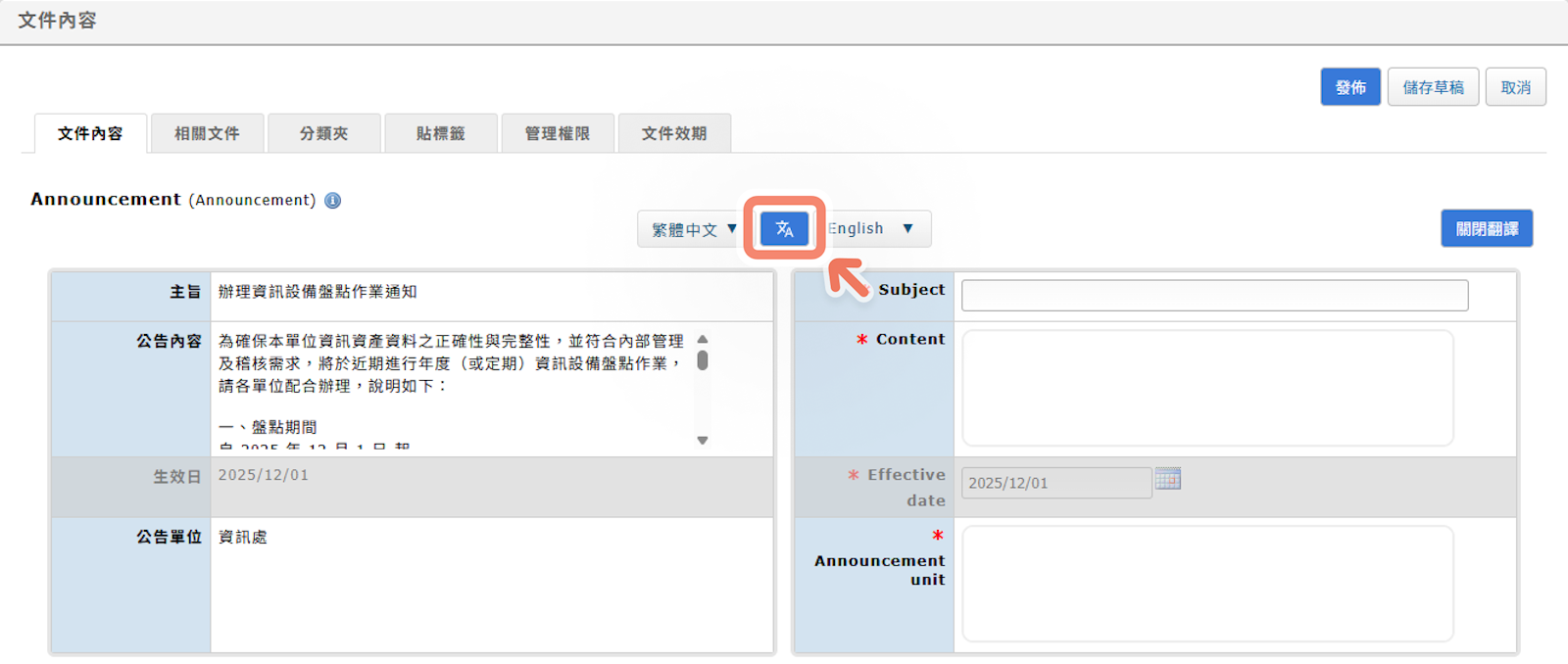Select the 文件效期 tab
The image size is (1568, 664).
coord(674,134)
